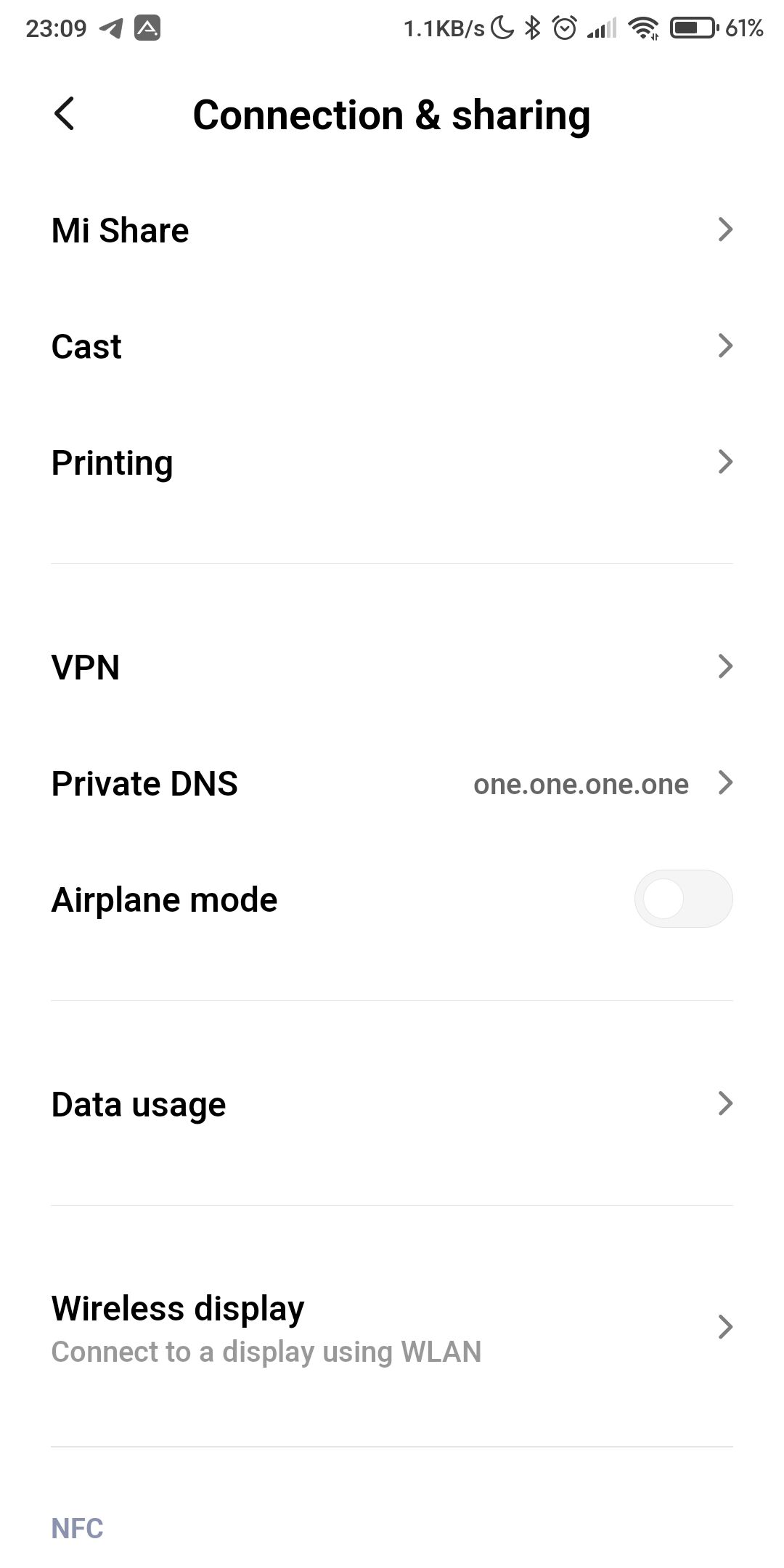Tap the one.one.one.one DNS value
This screenshot has height=1568, width=784.
point(581,784)
